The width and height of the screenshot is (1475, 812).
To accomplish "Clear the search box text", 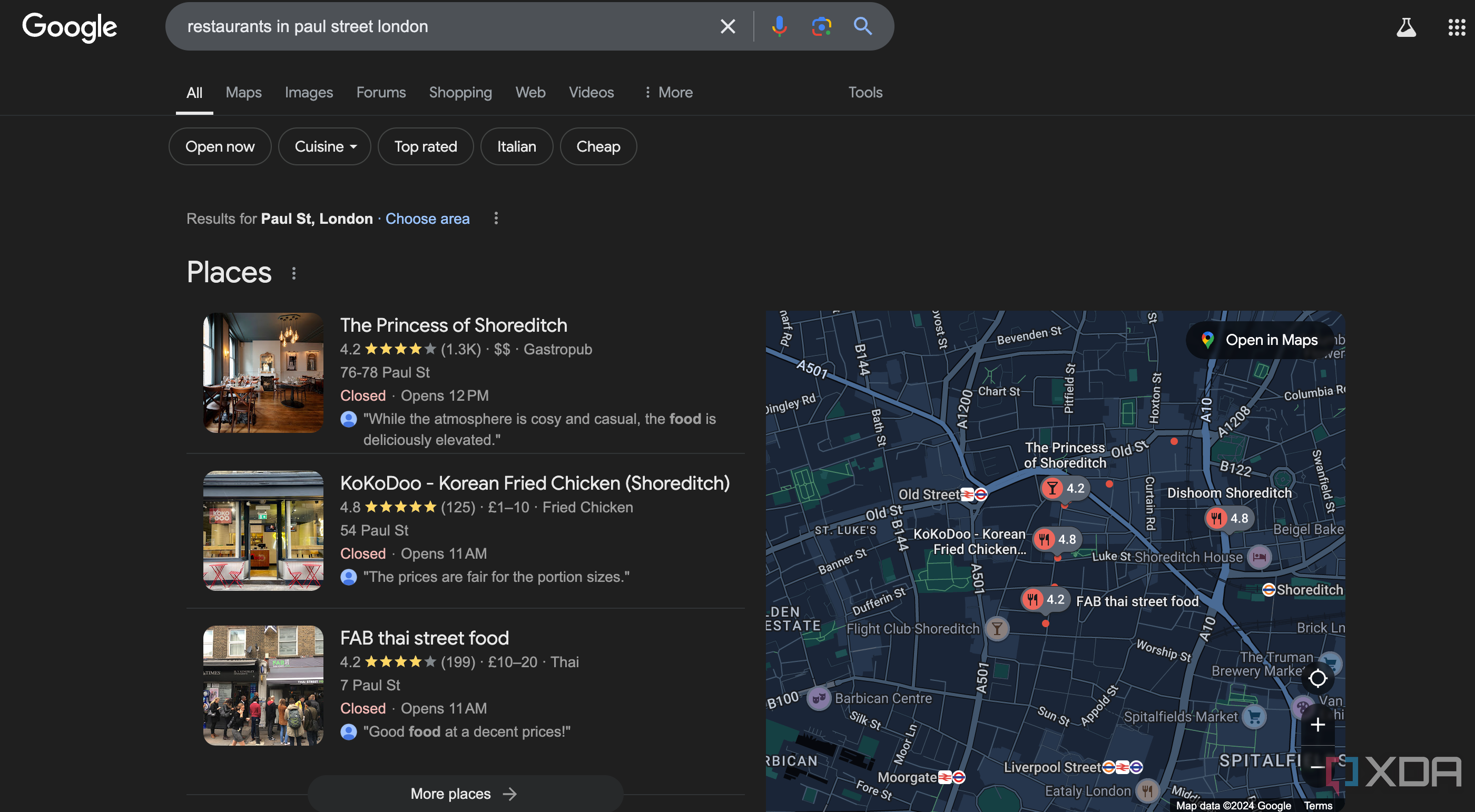I will [727, 26].
